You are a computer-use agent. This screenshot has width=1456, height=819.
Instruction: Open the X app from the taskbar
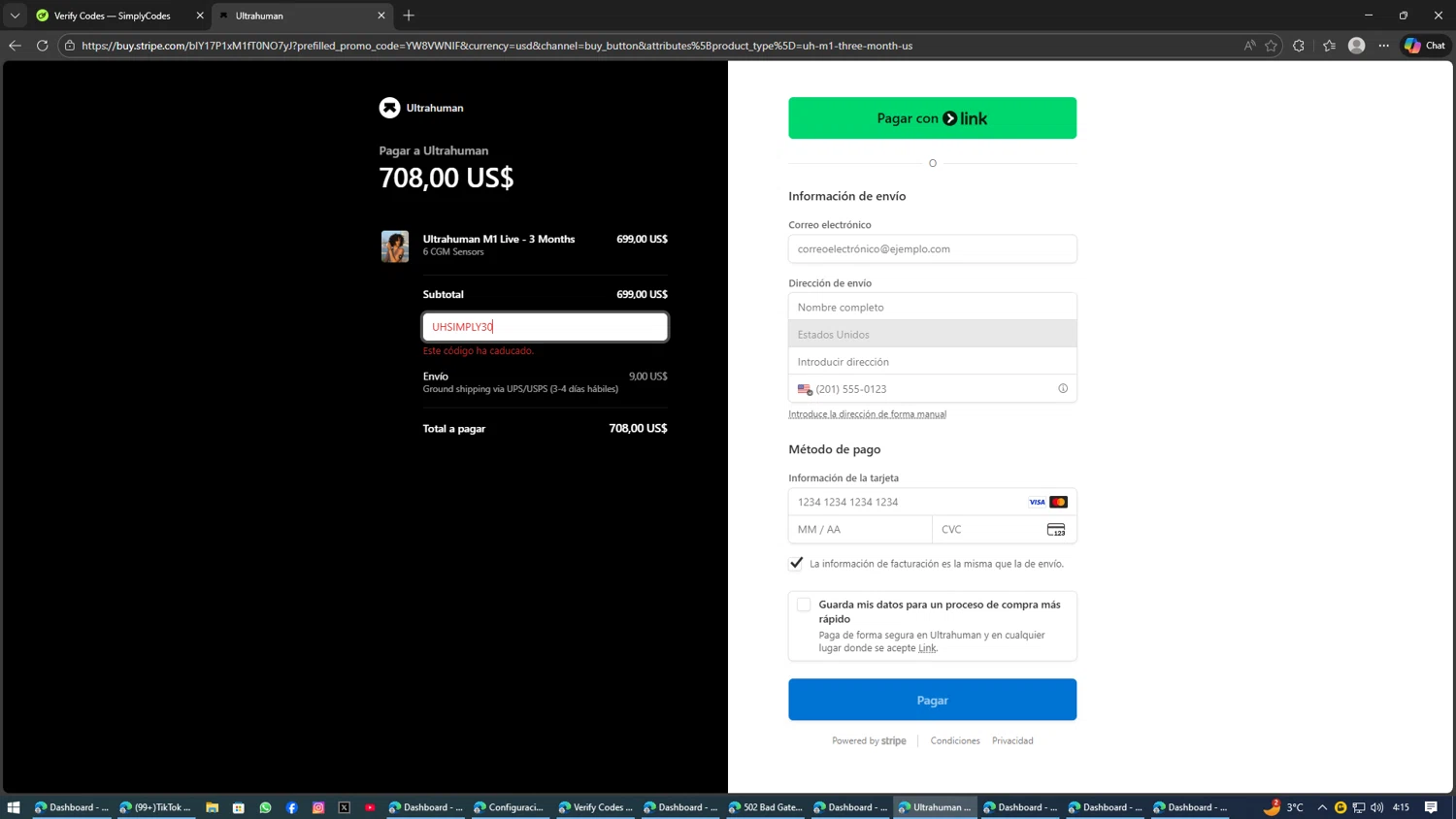(344, 807)
